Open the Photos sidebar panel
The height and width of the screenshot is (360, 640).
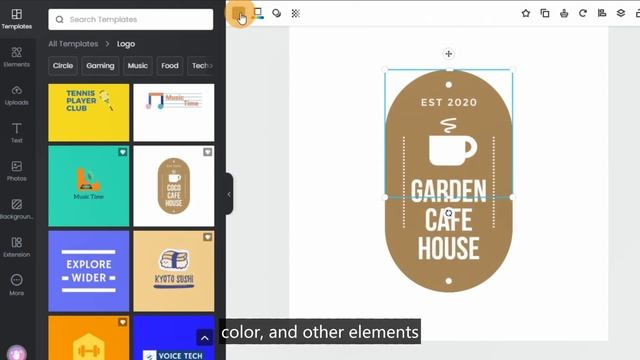pyautogui.click(x=16, y=171)
